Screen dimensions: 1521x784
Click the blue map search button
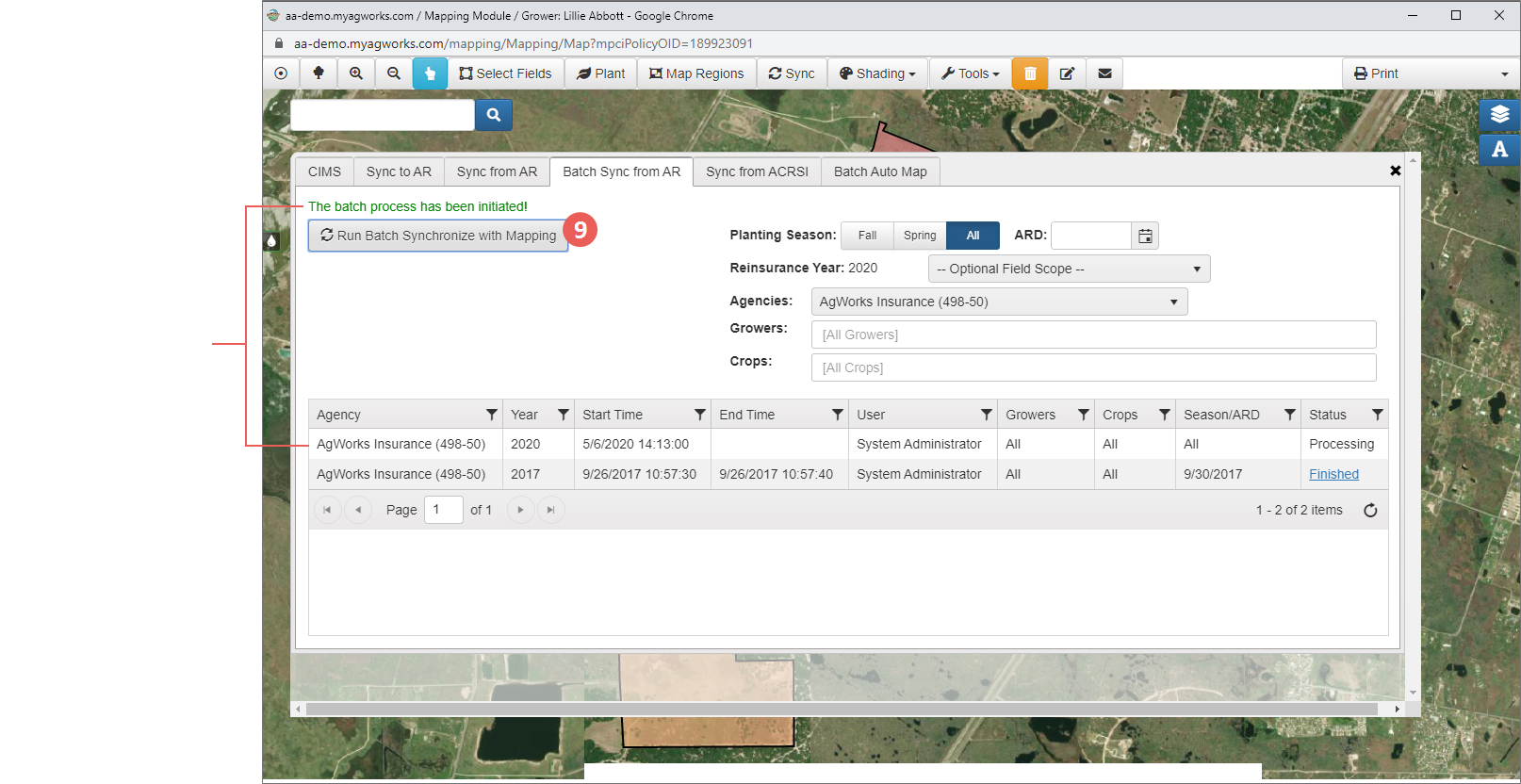click(x=494, y=115)
